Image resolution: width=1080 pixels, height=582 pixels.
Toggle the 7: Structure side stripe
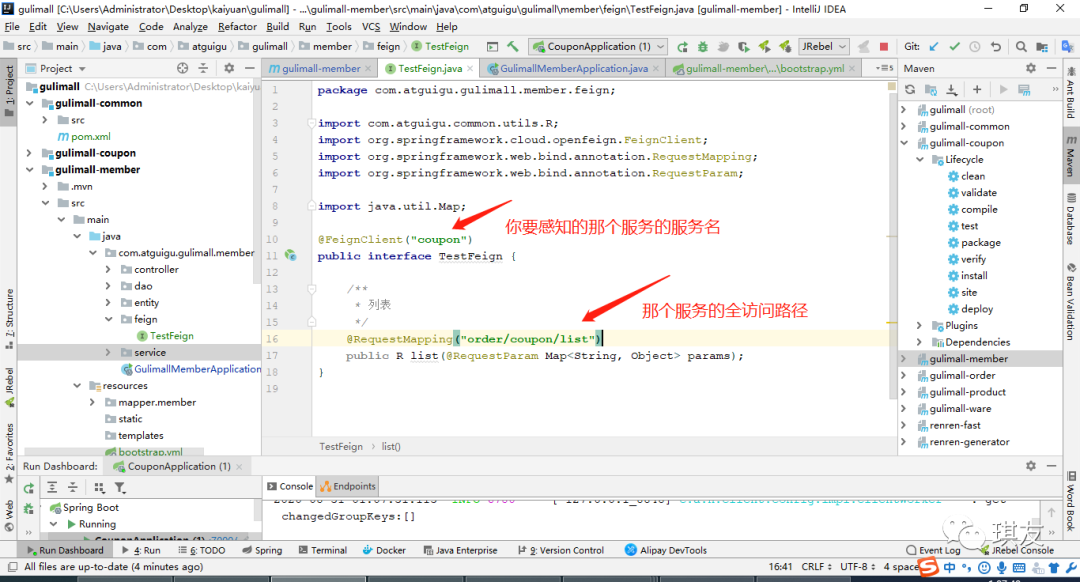9,318
